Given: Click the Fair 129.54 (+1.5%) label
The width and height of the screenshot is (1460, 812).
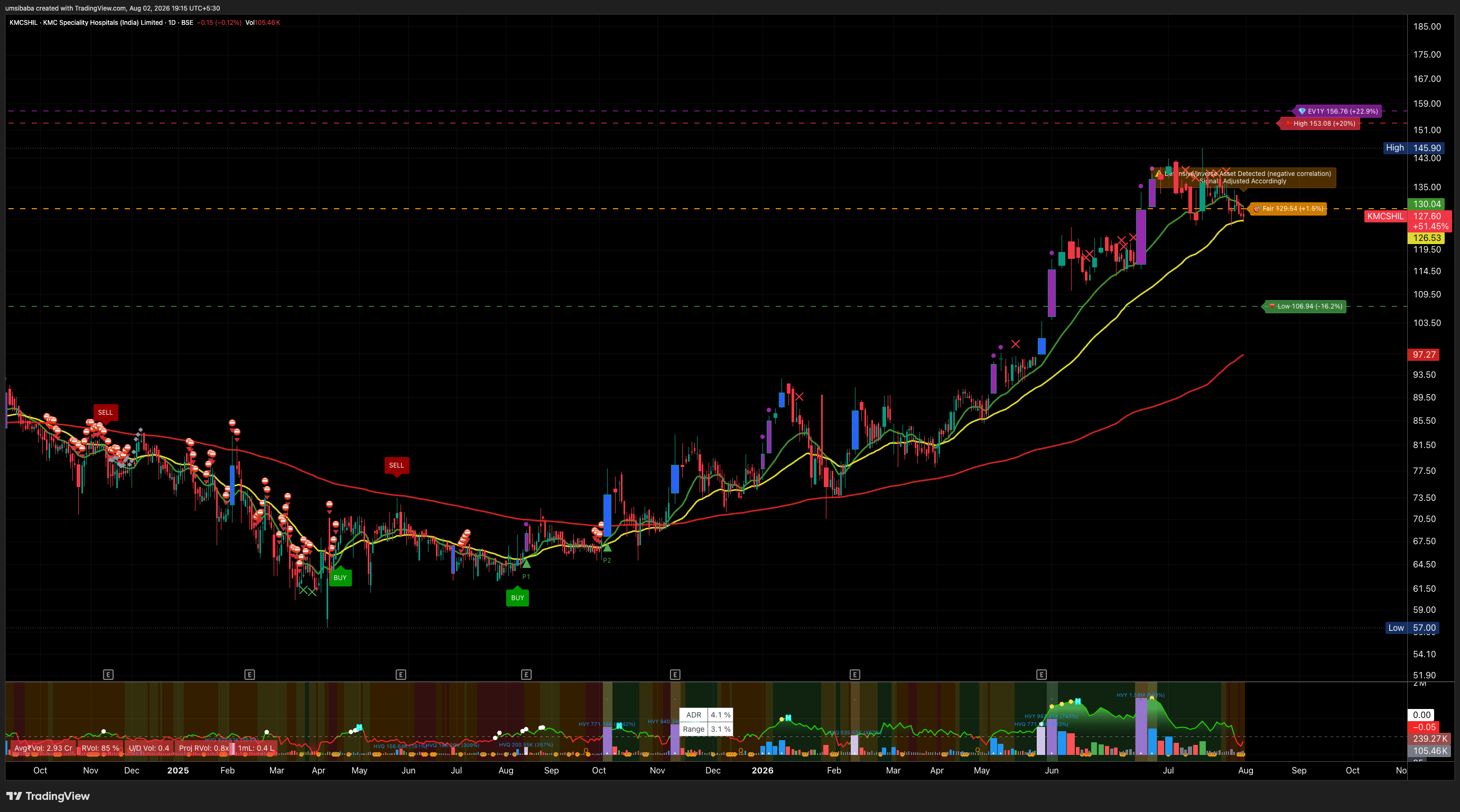Looking at the screenshot, I should tap(1288, 209).
